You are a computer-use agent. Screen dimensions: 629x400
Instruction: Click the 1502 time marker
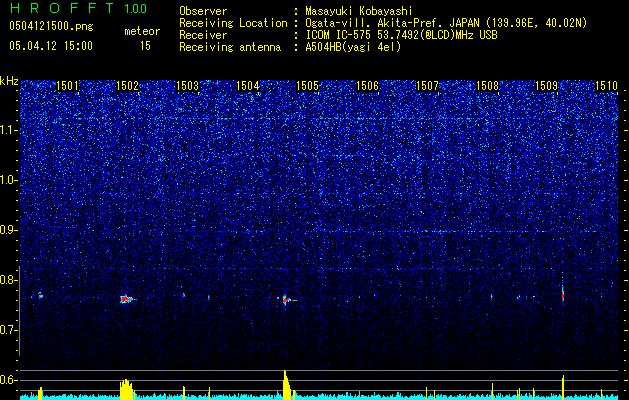point(127,86)
